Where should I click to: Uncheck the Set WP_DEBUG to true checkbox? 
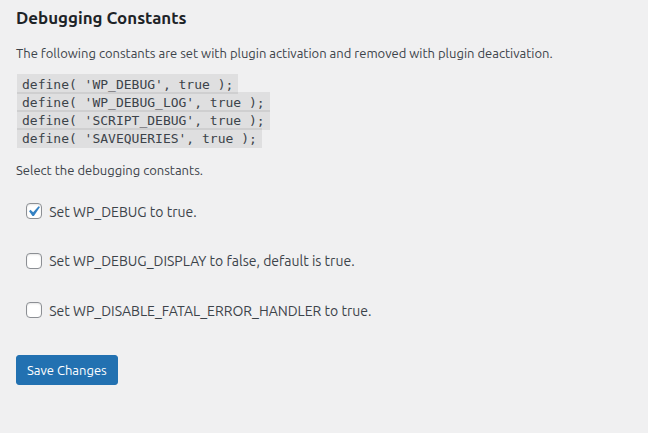click(x=34, y=211)
